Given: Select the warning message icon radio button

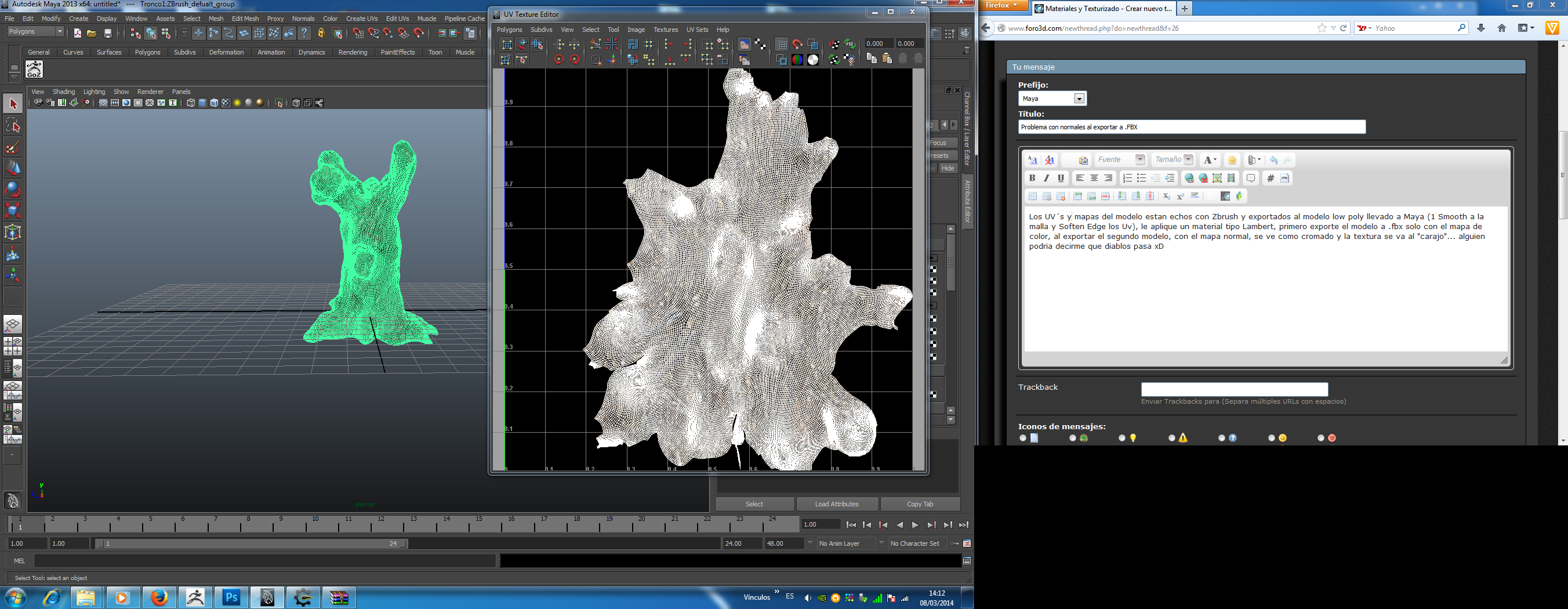Looking at the screenshot, I should coord(1172,438).
